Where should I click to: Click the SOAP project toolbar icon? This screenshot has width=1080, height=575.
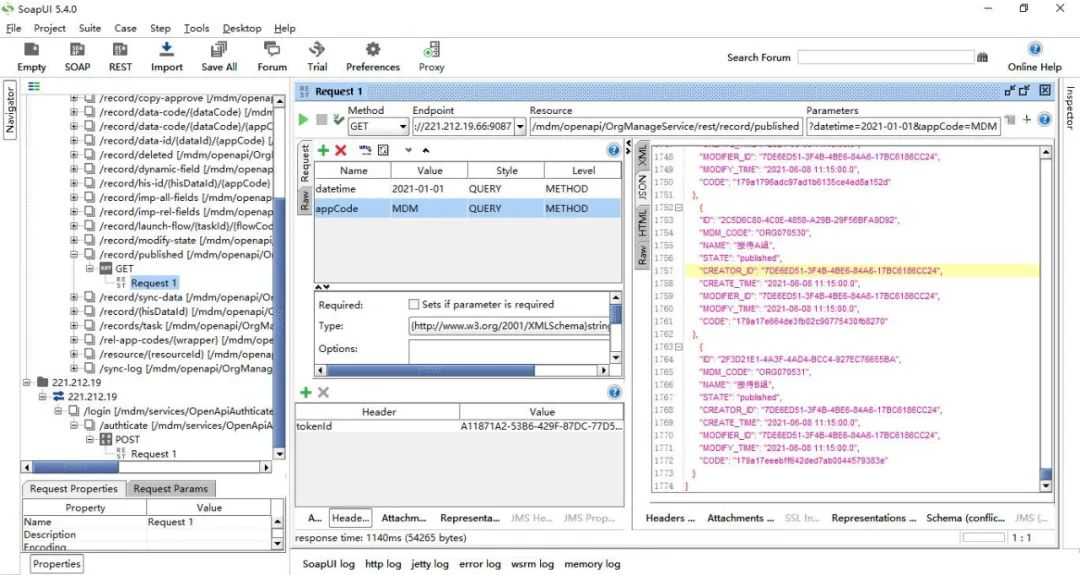click(77, 56)
